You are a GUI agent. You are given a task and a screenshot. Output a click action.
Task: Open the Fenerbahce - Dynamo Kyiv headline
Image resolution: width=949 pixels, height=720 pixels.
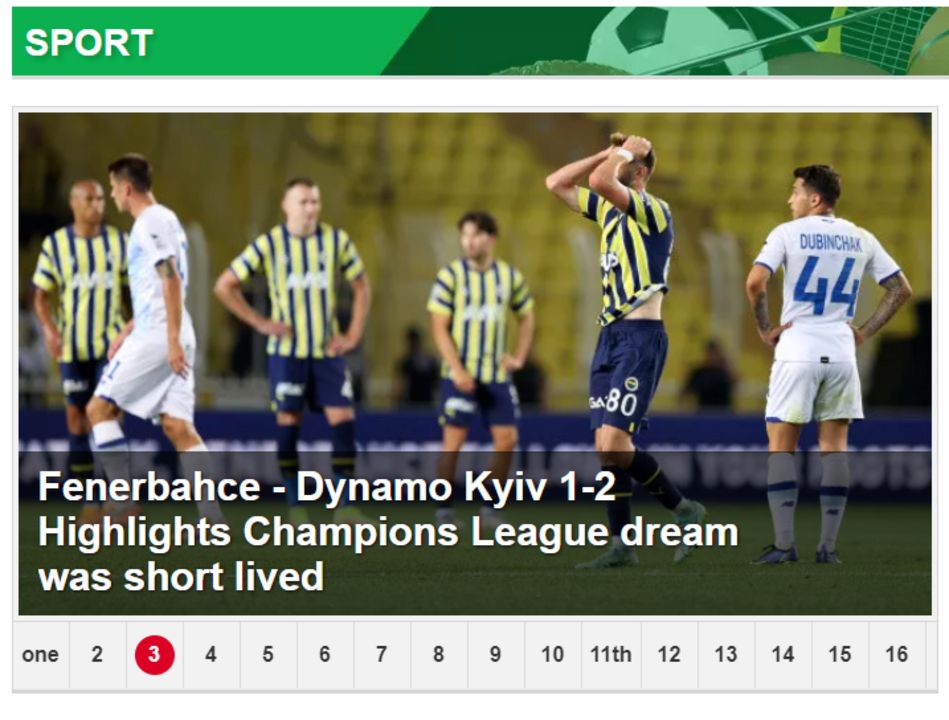(387, 531)
